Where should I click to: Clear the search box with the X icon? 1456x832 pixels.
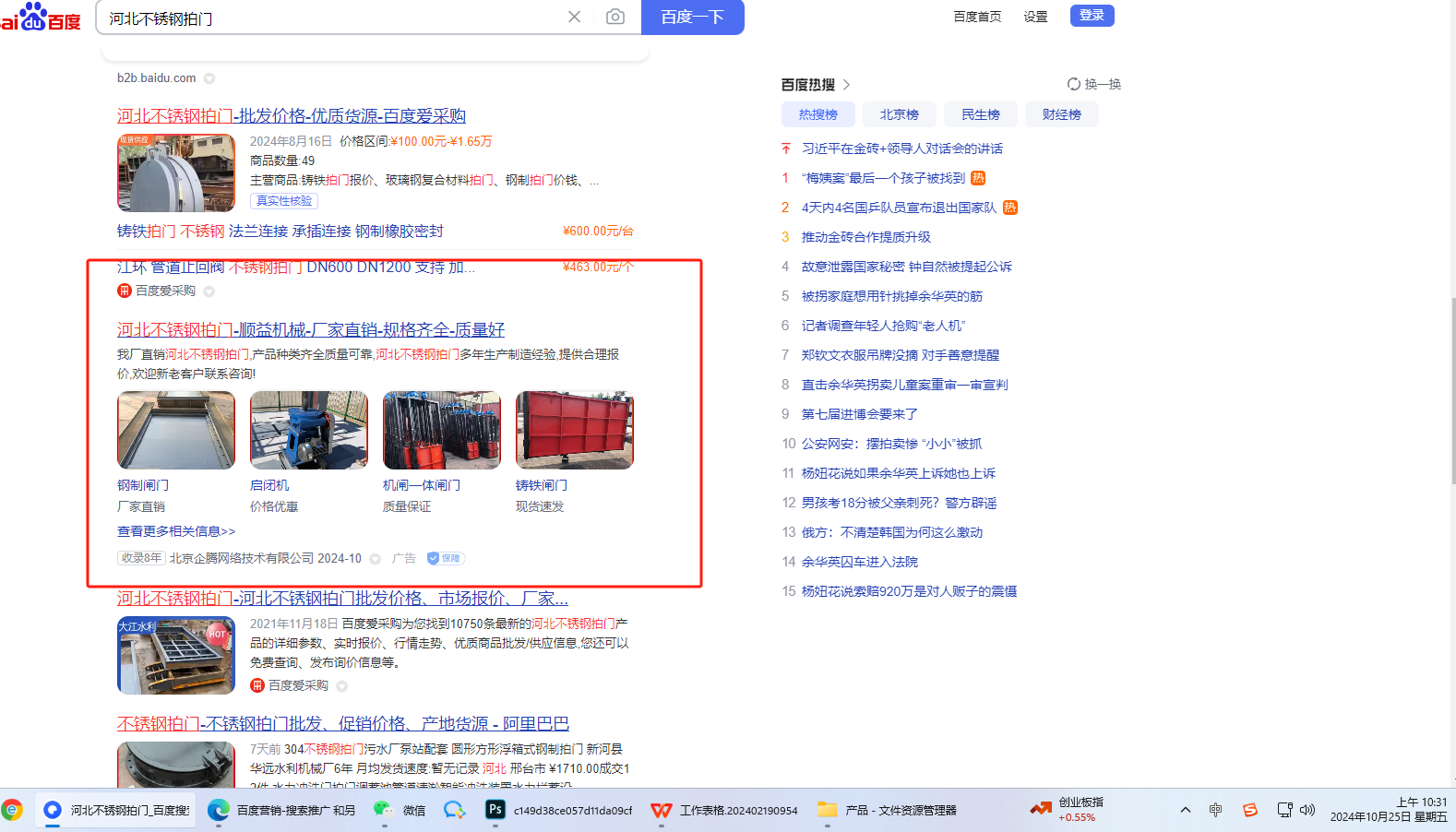click(x=574, y=17)
